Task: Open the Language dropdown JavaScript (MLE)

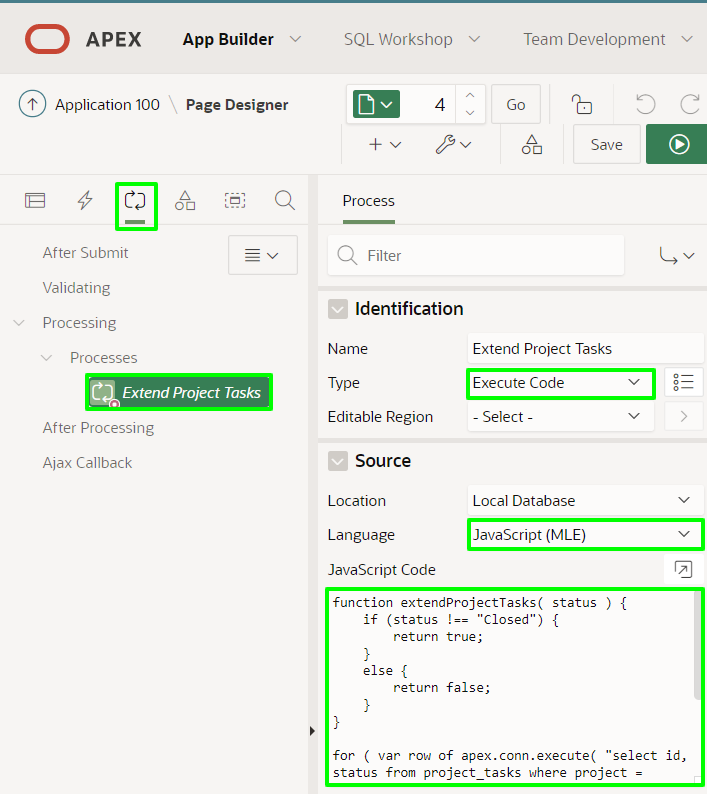Action: (585, 535)
